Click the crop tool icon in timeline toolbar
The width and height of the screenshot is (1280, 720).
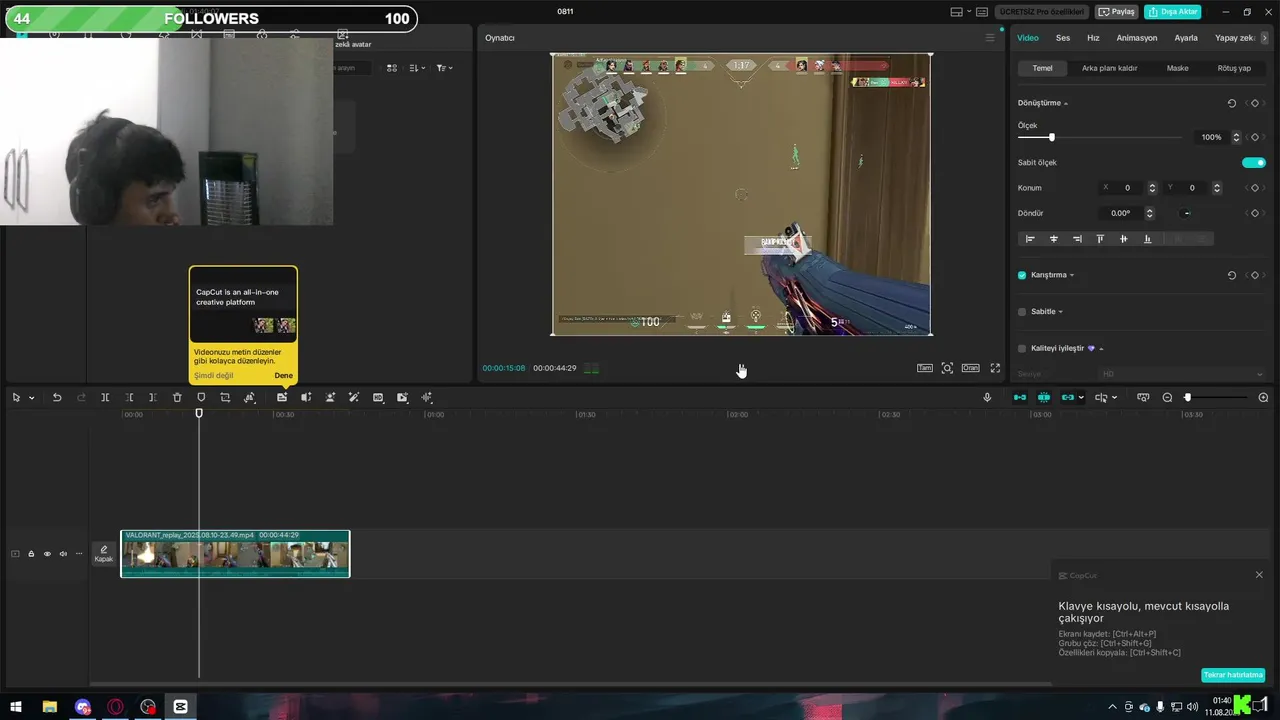[x=225, y=398]
